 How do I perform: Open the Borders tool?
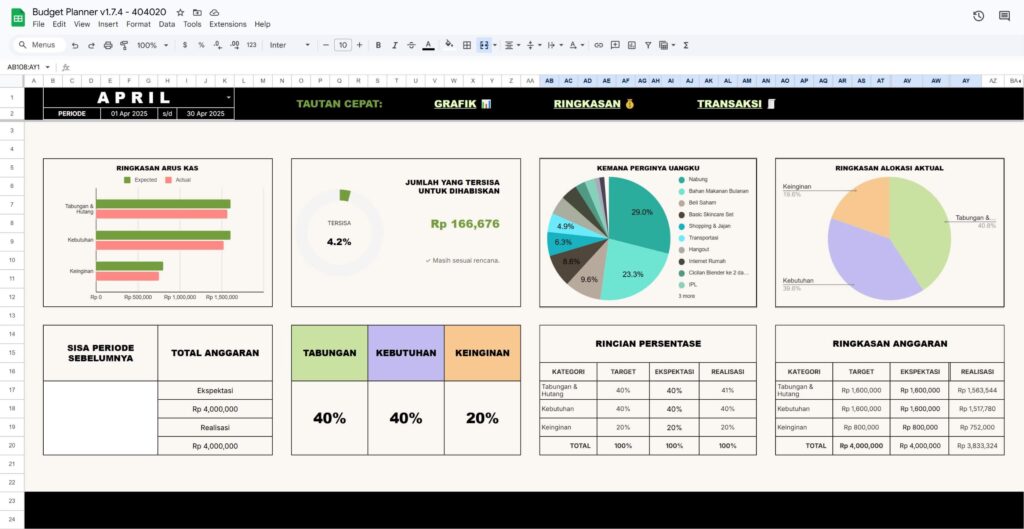click(466, 45)
